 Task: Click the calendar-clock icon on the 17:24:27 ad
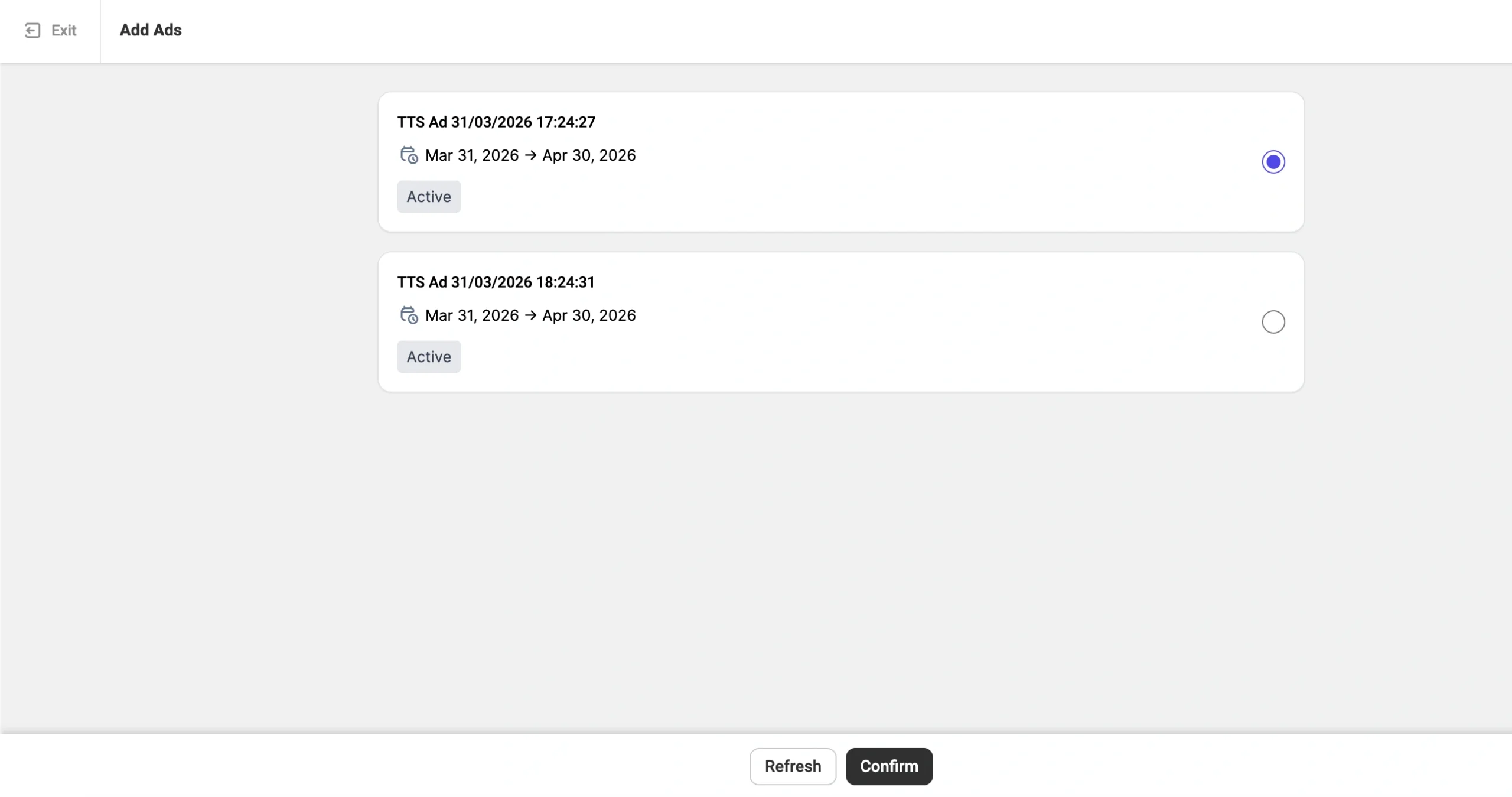pyautogui.click(x=409, y=155)
